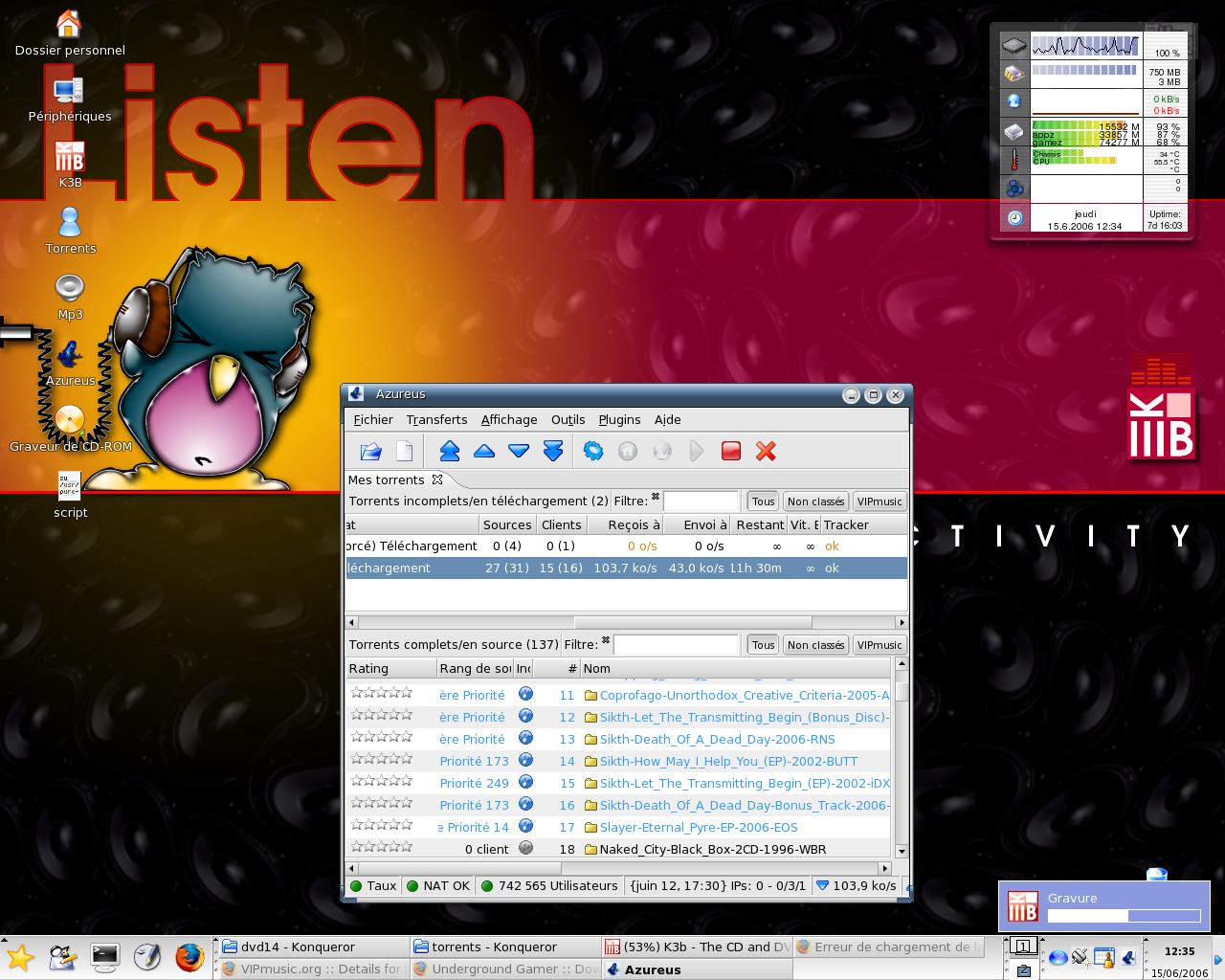Click the red stop button in Azureus toolbar
Viewport: 1225px width, 980px height.
[x=731, y=451]
